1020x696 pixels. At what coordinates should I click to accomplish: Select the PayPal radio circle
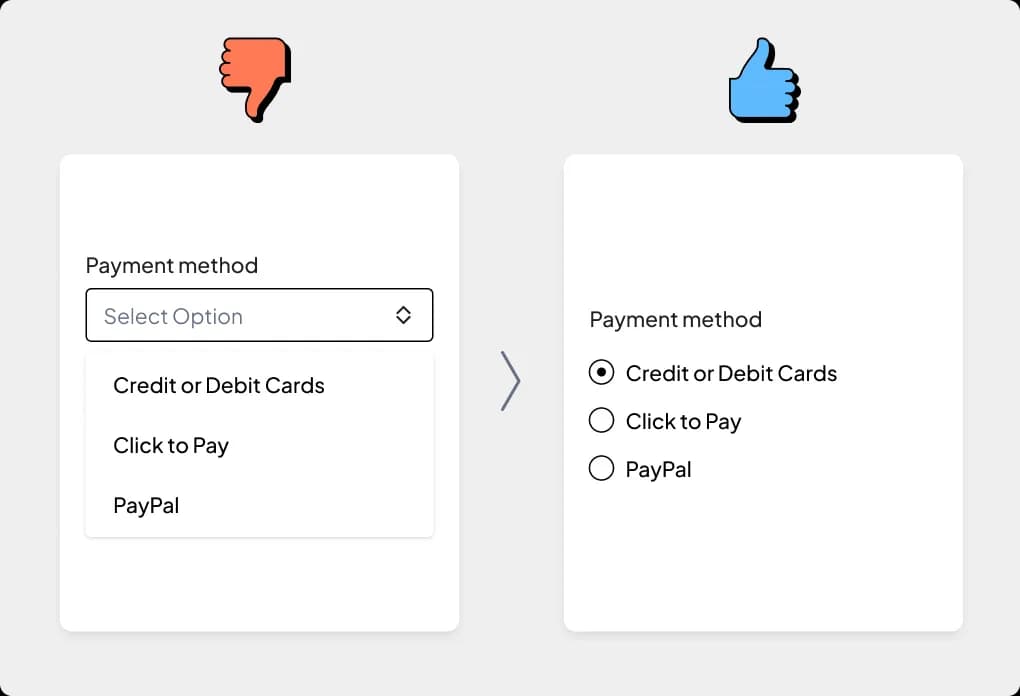click(x=601, y=468)
